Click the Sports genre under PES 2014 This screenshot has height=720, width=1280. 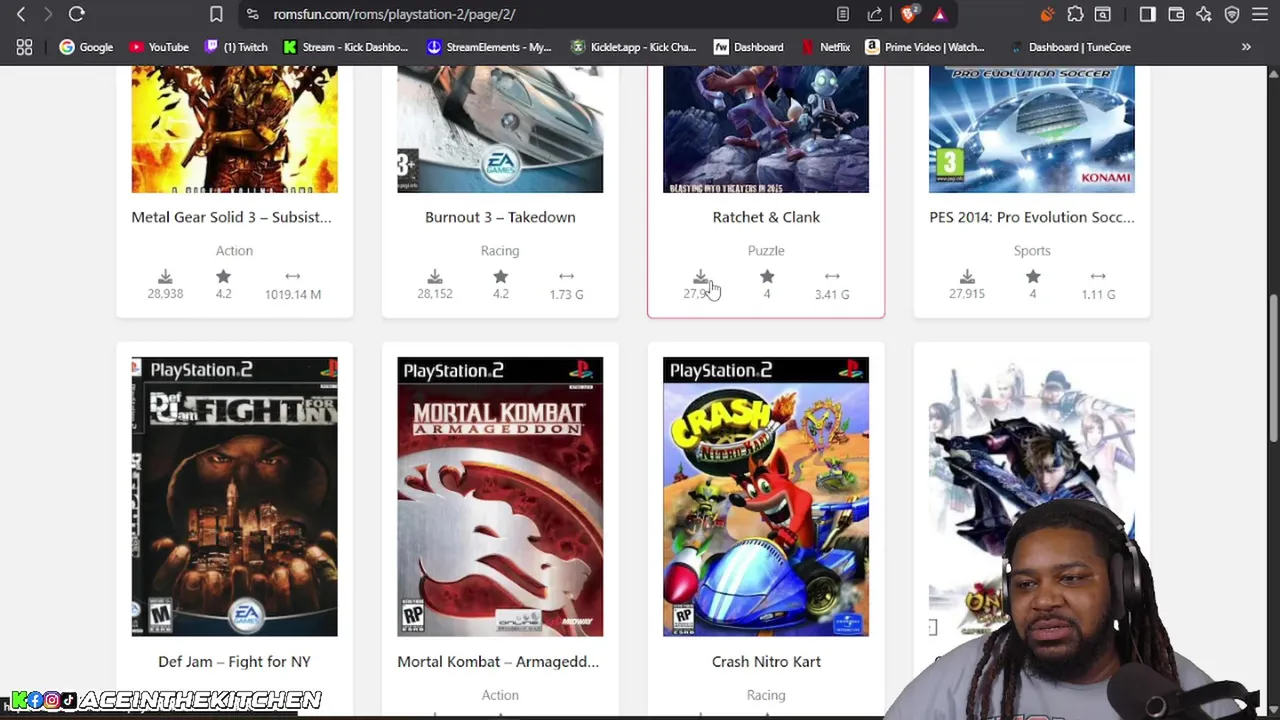(1032, 251)
